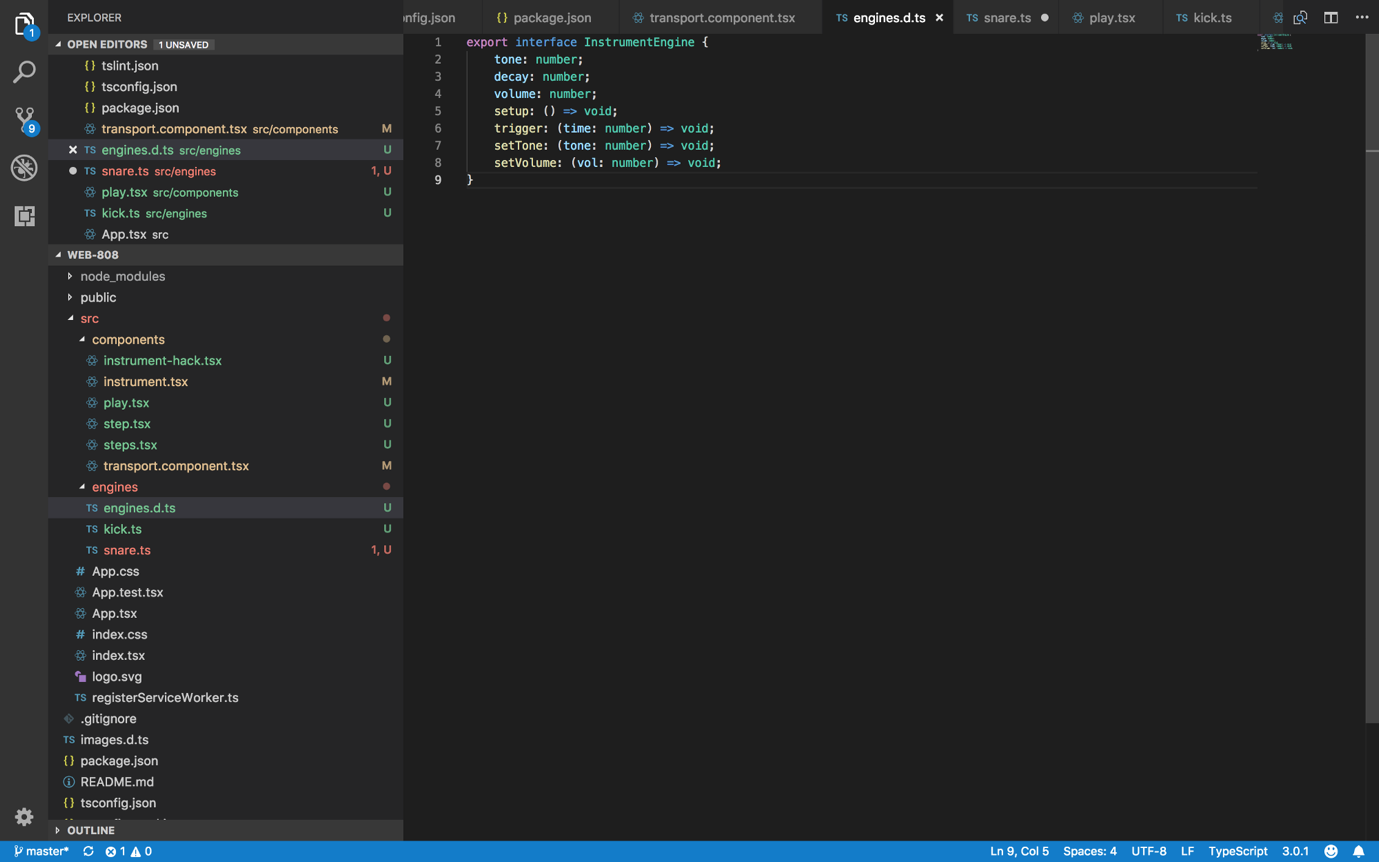Switch to the transport.component.tsx tab

pyautogui.click(x=721, y=18)
